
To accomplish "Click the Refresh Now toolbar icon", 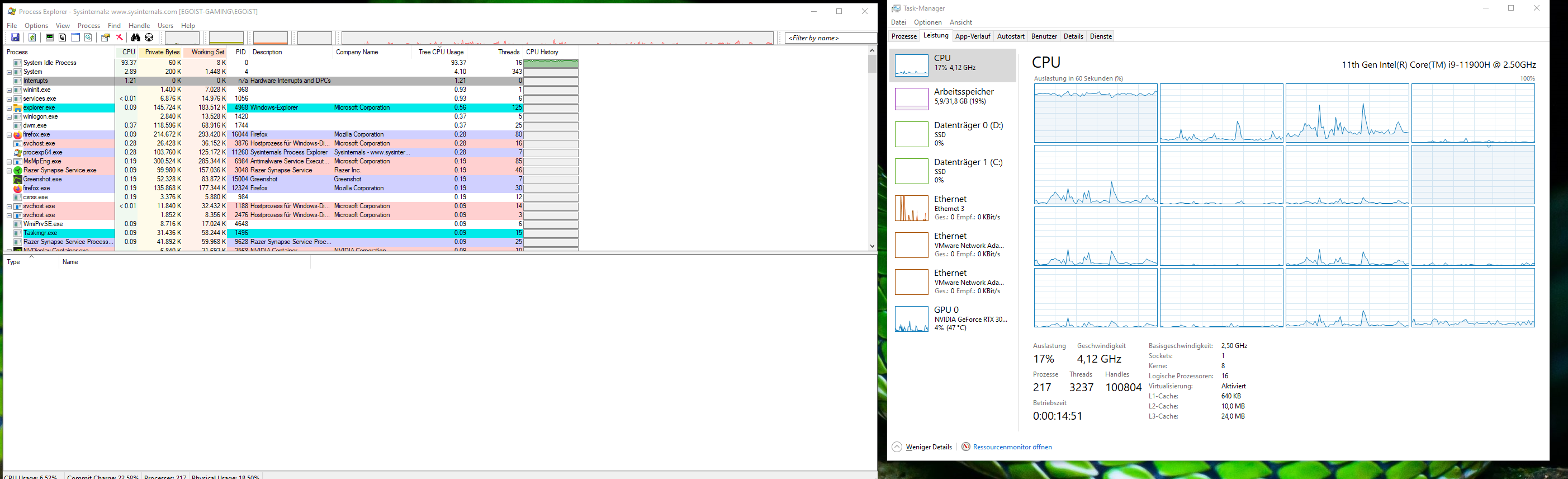I will (32, 38).
